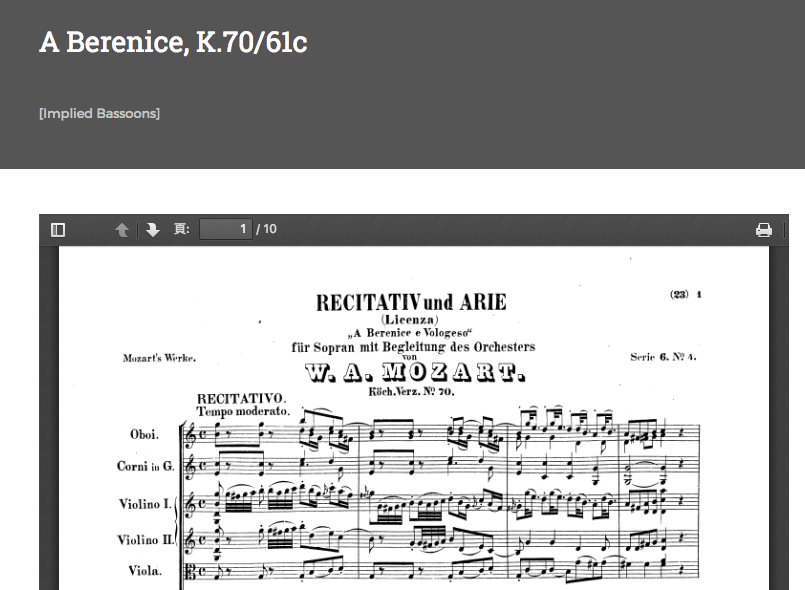The width and height of the screenshot is (805, 590).
Task: Click the page label "頁:" in toolbar
Action: pos(182,229)
